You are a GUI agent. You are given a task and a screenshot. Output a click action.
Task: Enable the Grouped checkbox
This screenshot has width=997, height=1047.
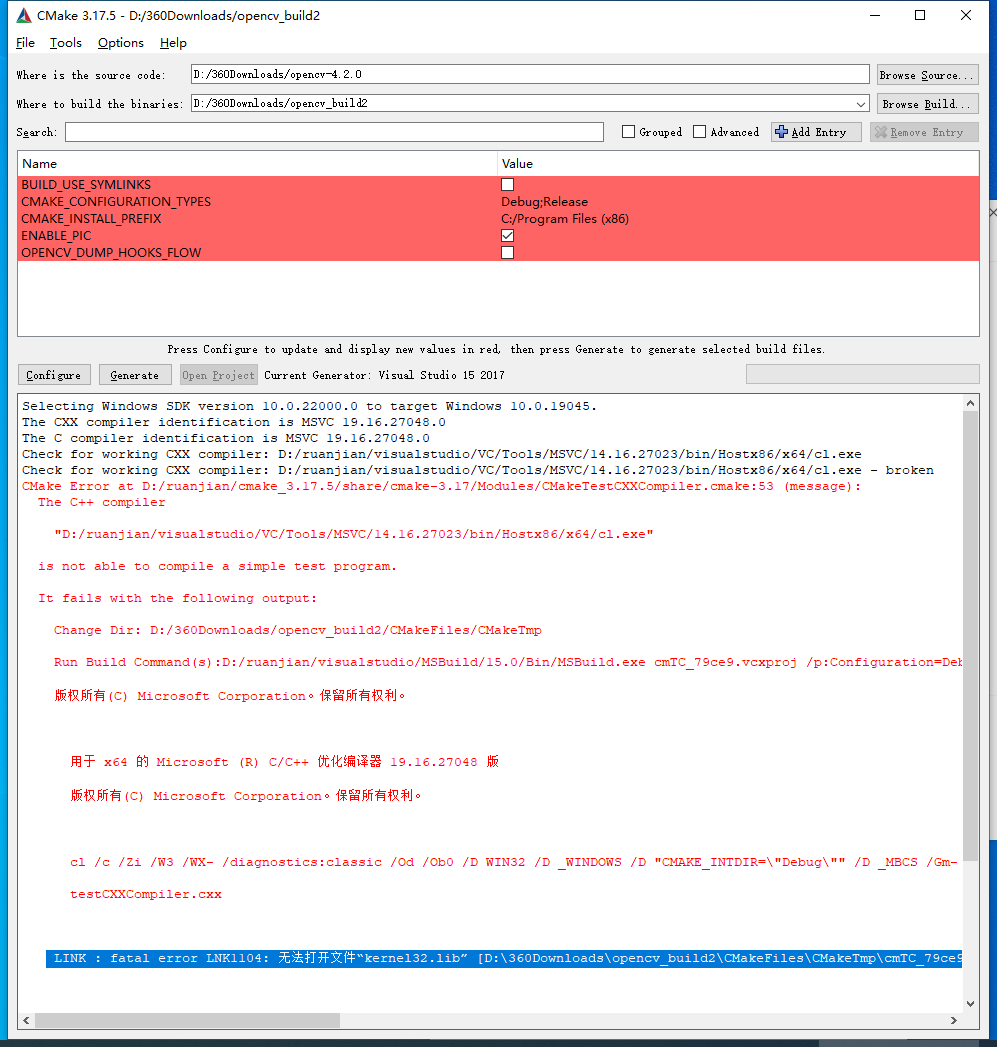tap(628, 131)
